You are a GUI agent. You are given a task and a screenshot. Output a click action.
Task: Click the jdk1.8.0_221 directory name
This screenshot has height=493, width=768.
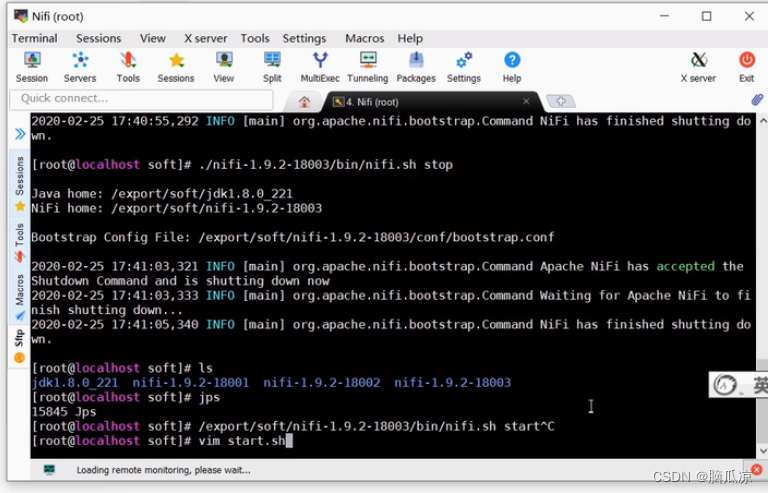(74, 382)
